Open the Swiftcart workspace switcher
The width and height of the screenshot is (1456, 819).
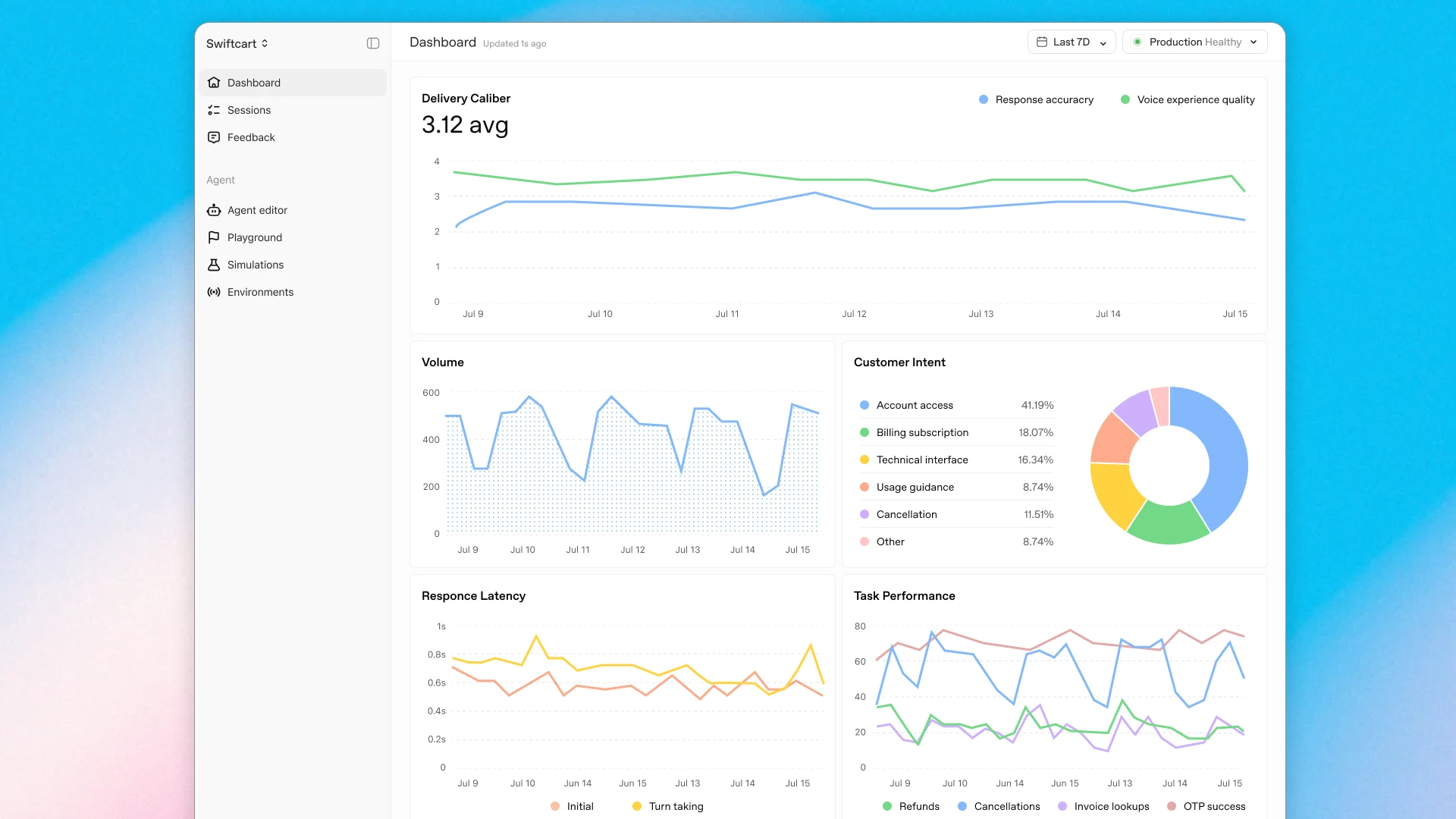click(x=237, y=43)
